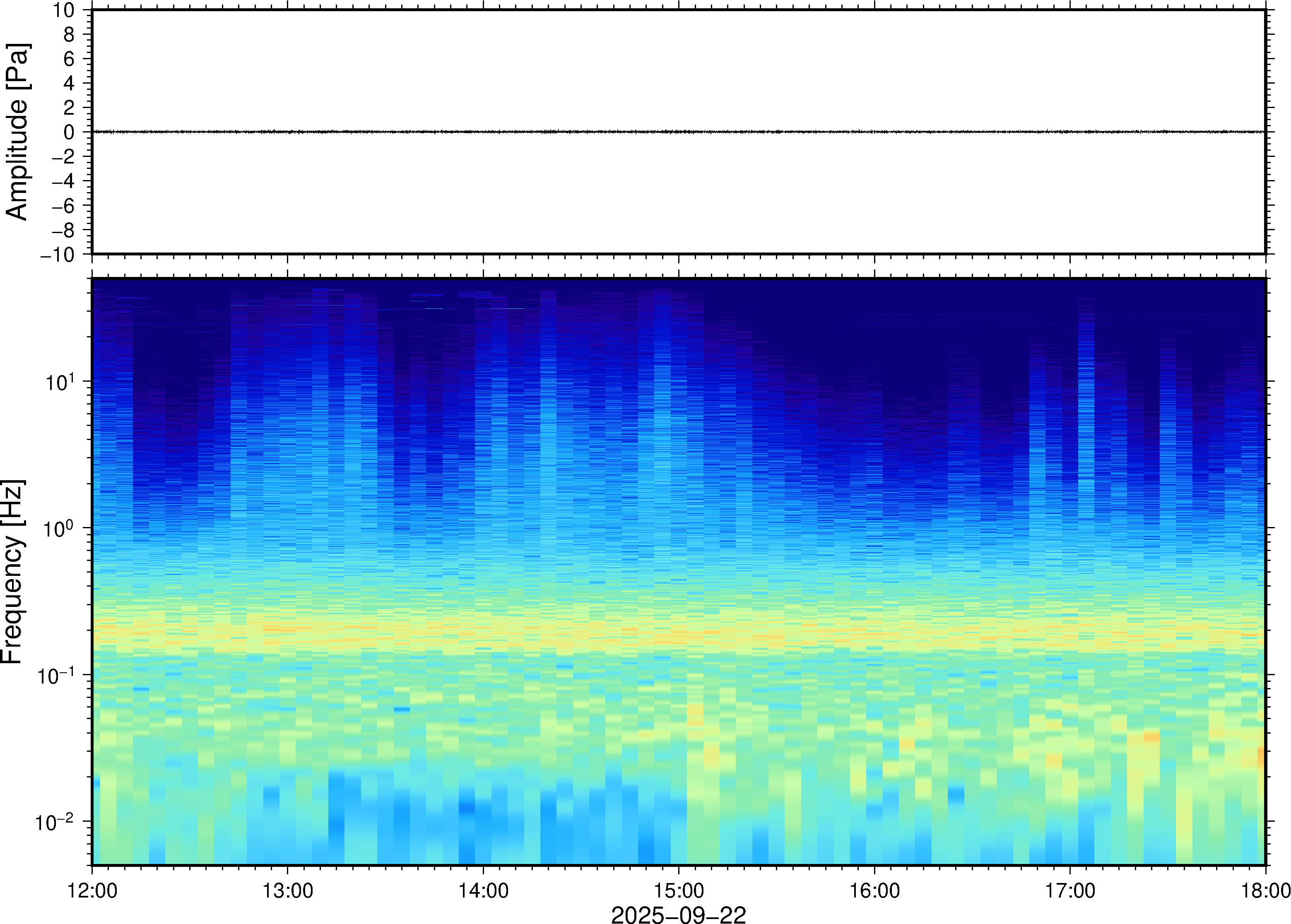Click the -10 amplitude tick label
1291x924 pixels.
coord(57,255)
